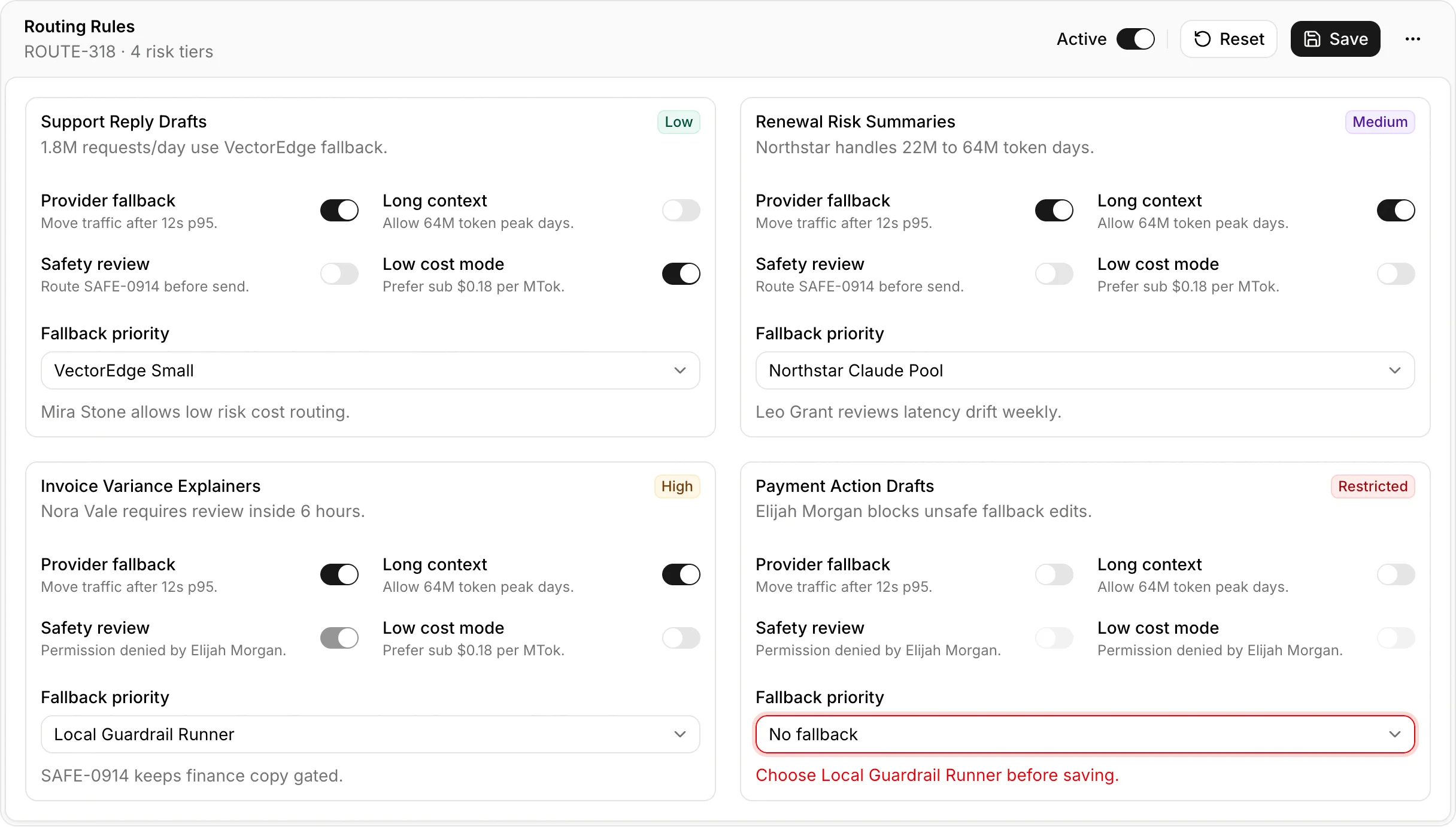The image size is (1456, 827).
Task: Click the Invoice Variance Explainers heading
Action: [151, 486]
